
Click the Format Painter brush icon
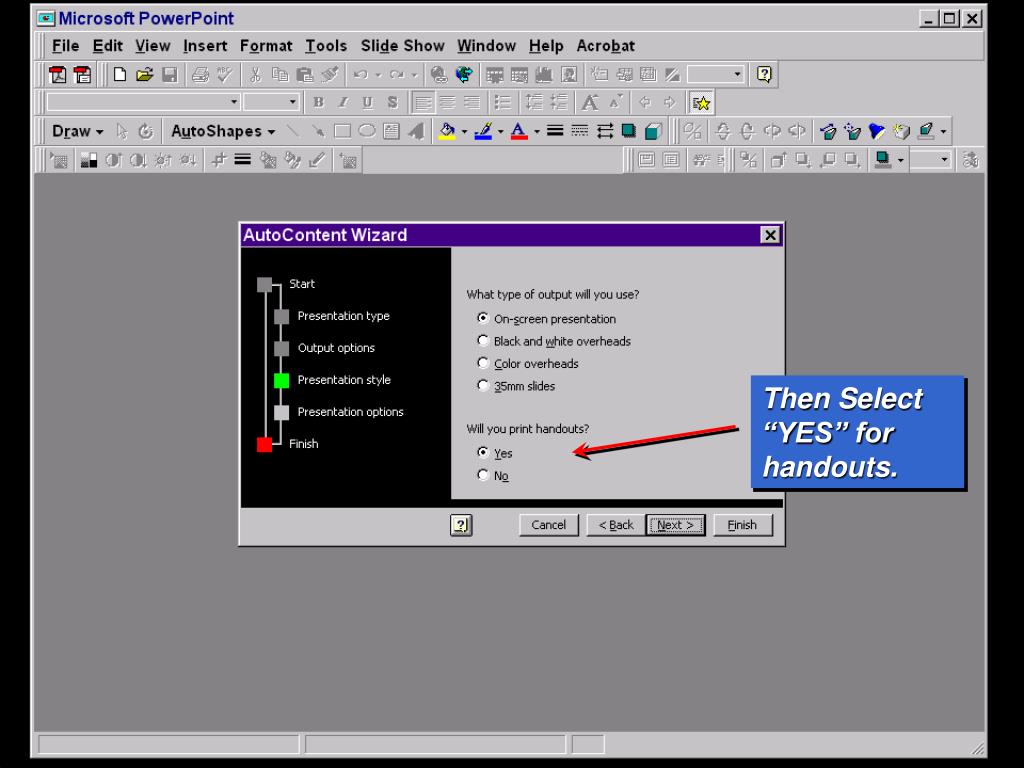[x=330, y=74]
